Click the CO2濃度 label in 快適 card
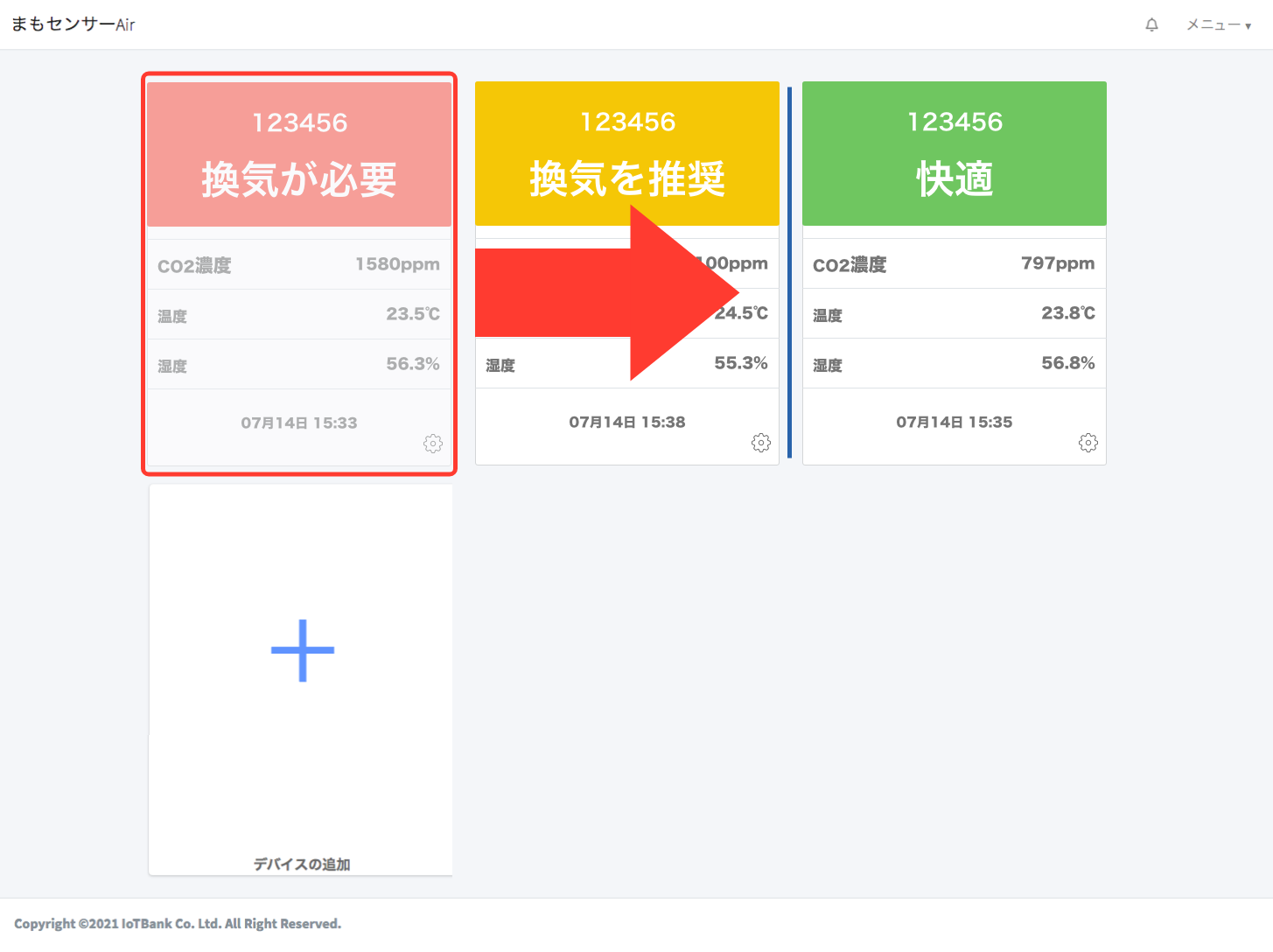1273x952 pixels. pyautogui.click(x=850, y=265)
